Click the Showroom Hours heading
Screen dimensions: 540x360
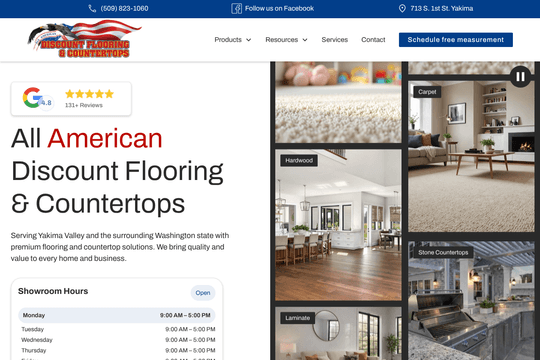(x=53, y=291)
